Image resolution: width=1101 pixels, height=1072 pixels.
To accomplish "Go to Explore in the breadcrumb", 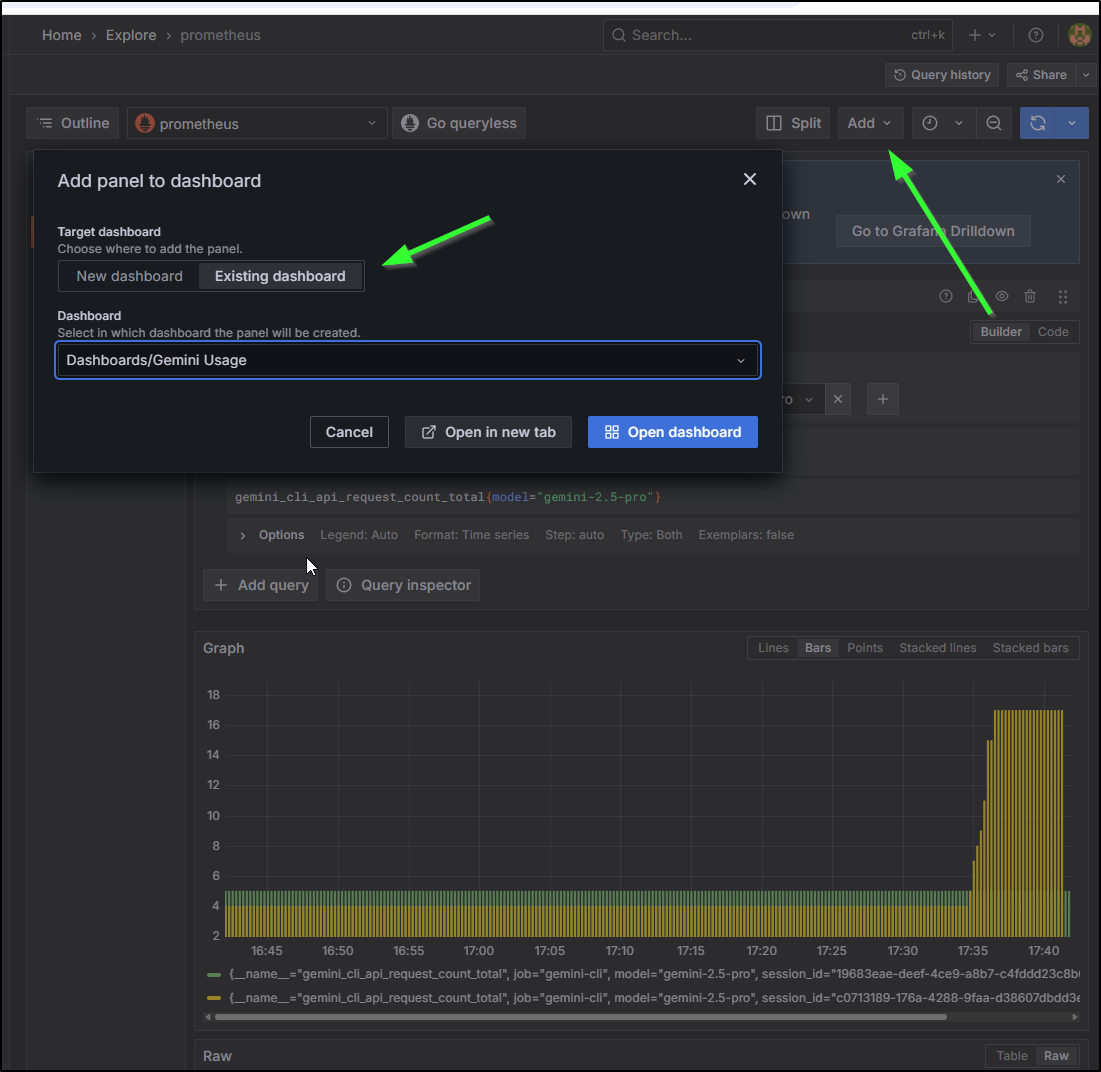I will 131,35.
